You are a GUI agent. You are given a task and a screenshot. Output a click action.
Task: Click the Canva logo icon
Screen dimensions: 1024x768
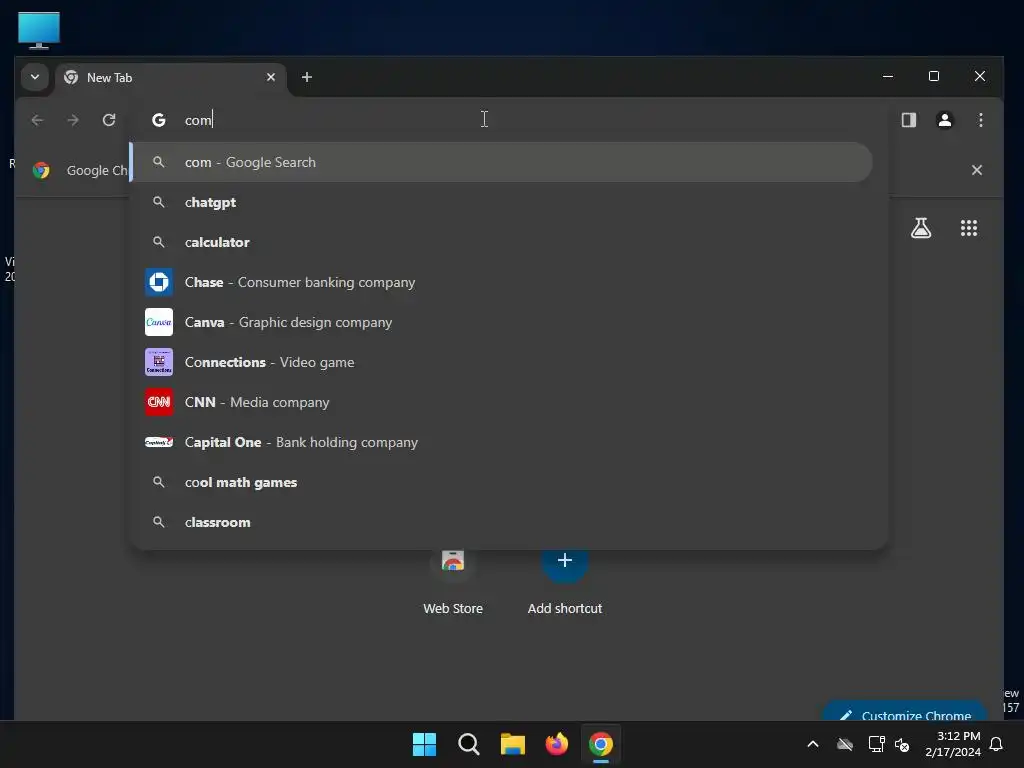tap(159, 322)
